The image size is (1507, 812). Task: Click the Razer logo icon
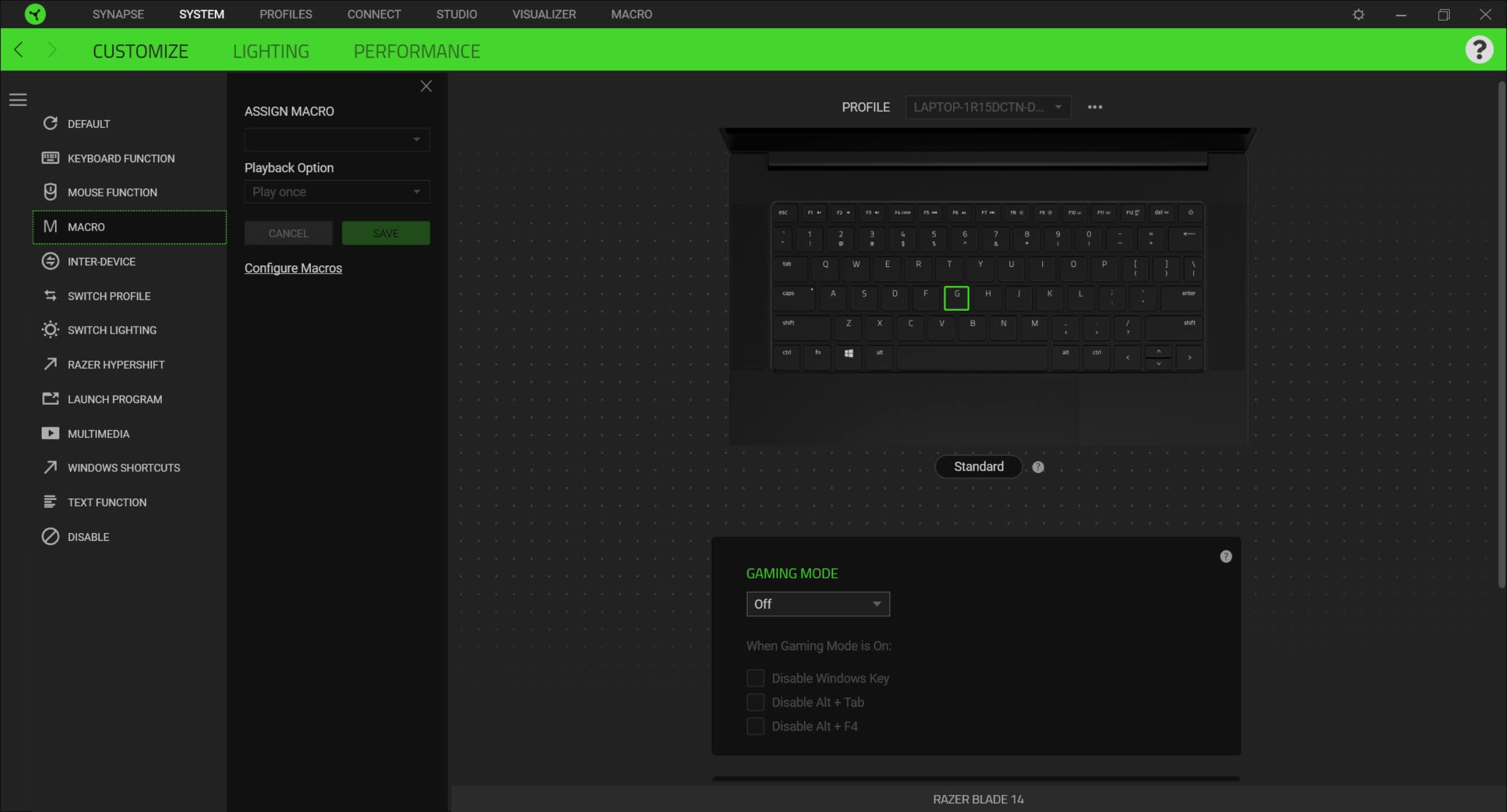[35, 14]
